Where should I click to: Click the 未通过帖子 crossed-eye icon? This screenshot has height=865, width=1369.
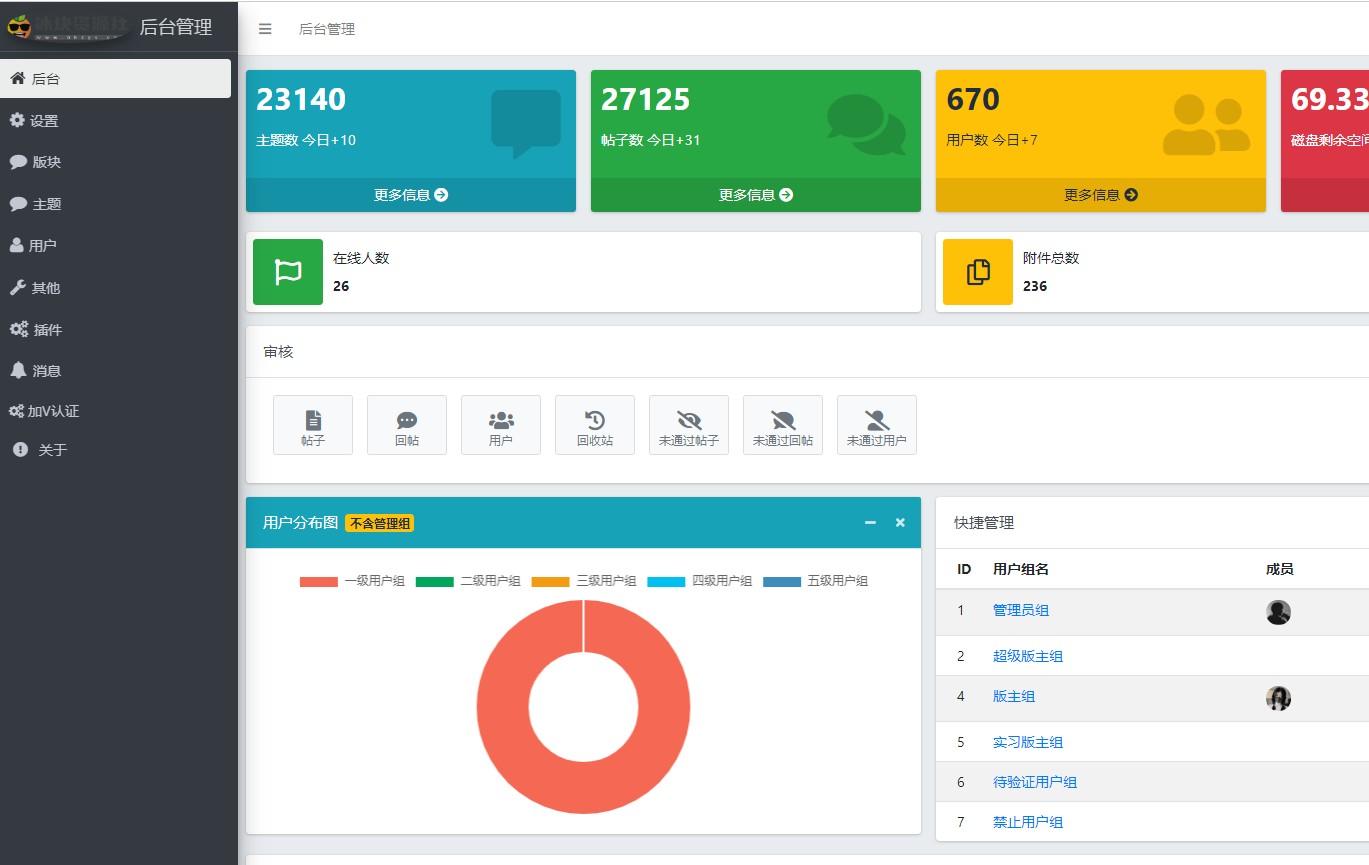pos(689,425)
